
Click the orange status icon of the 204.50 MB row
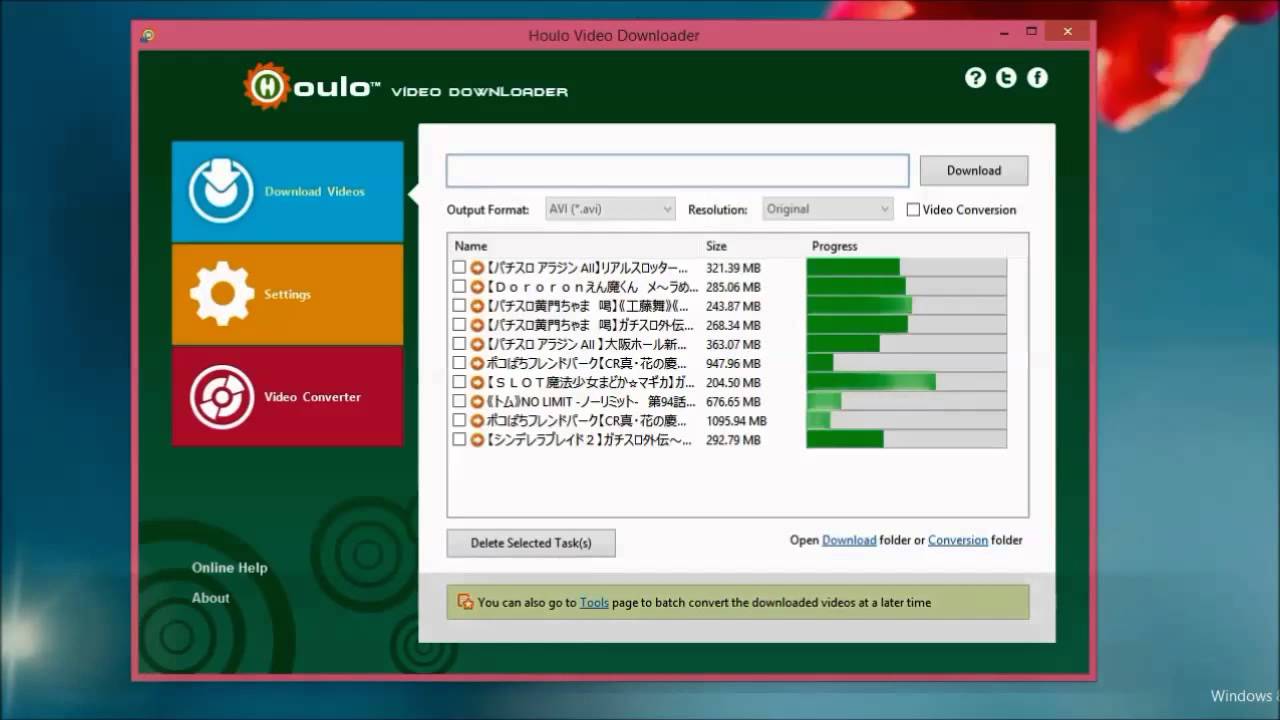[477, 382]
